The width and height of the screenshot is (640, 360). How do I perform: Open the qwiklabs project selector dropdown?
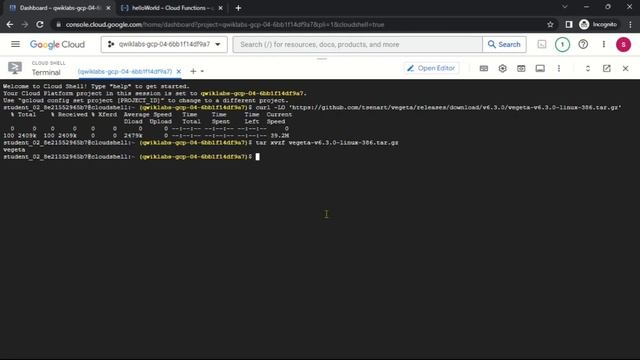click(x=164, y=44)
